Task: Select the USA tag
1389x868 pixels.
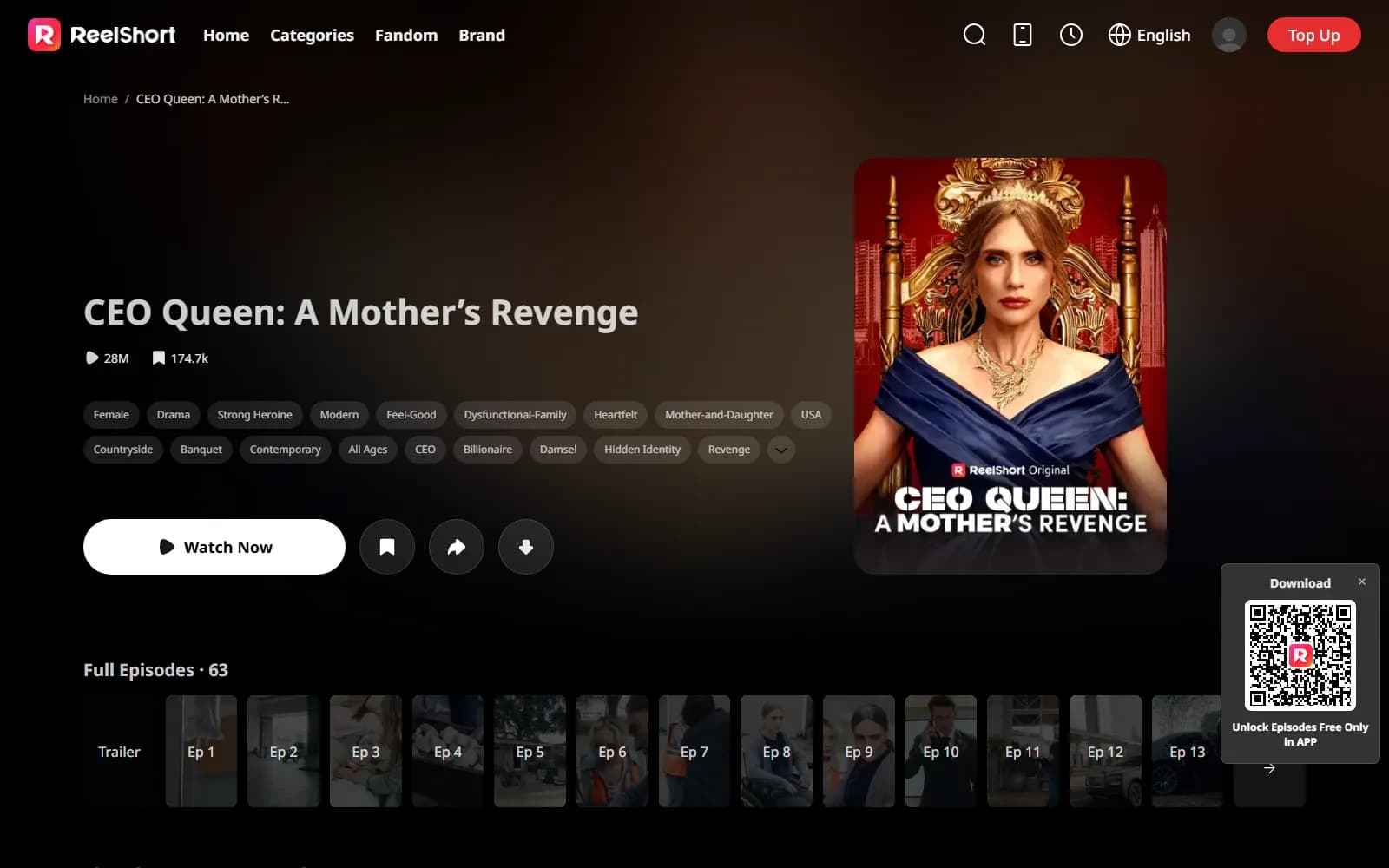Action: tap(811, 415)
